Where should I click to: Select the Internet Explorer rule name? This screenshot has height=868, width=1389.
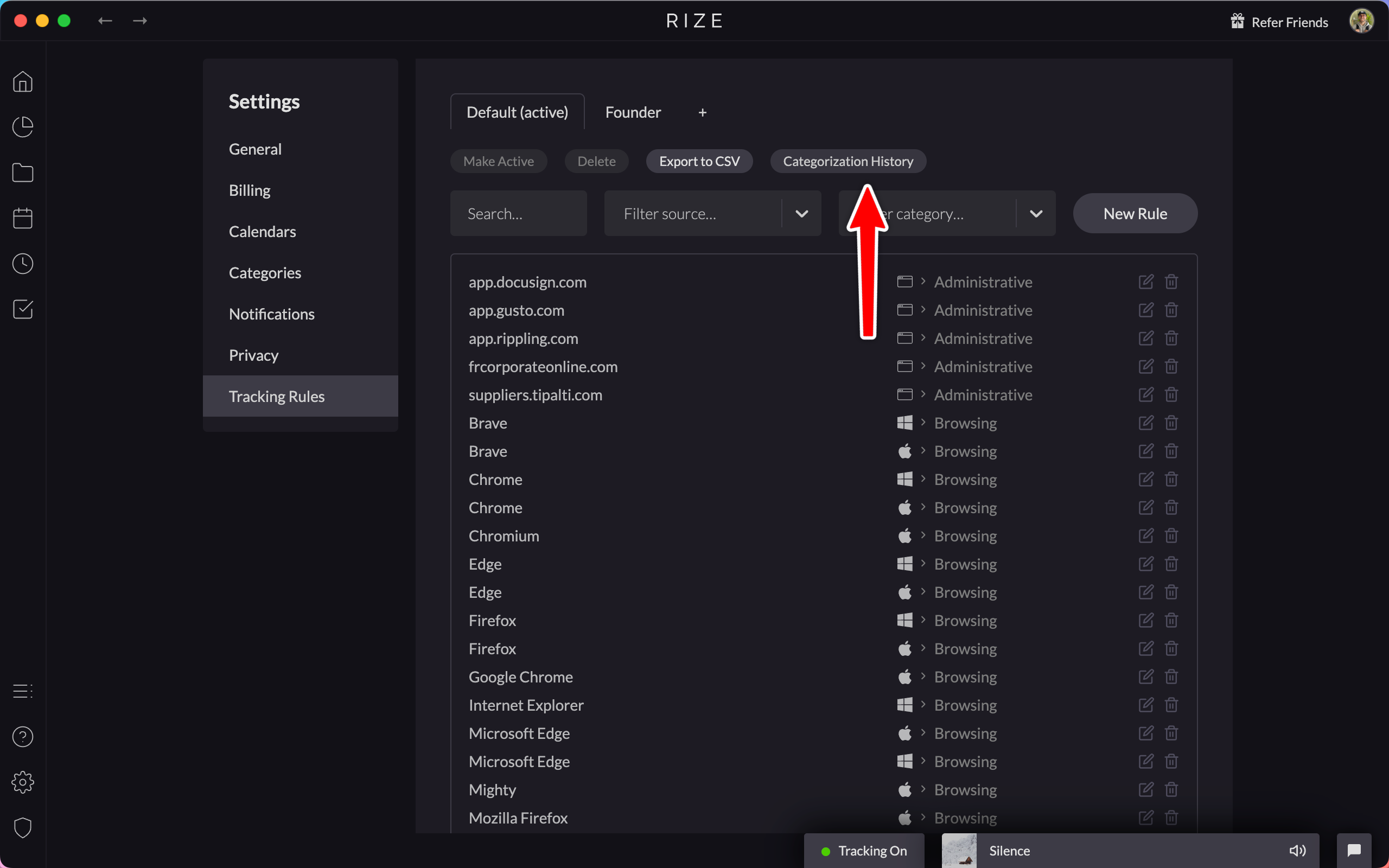[526, 705]
